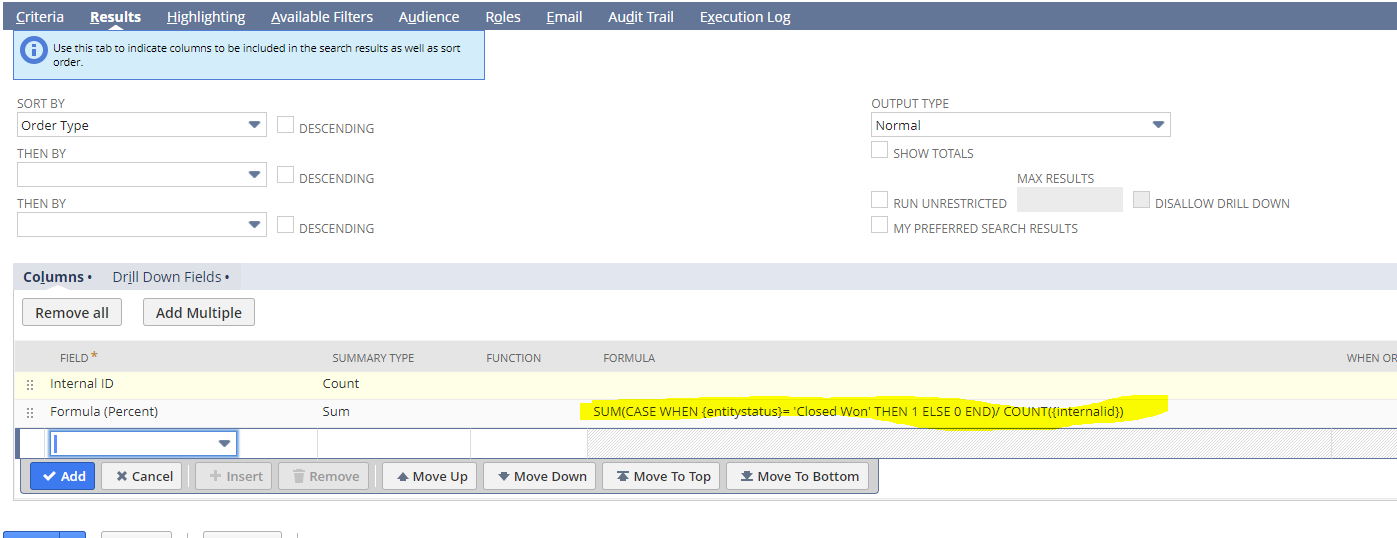Click the blue Add button
Image resolution: width=1397 pixels, height=538 pixels.
(62, 476)
